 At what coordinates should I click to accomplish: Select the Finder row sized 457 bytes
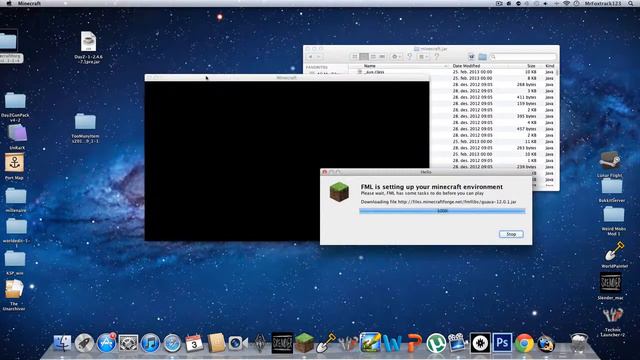click(x=493, y=129)
